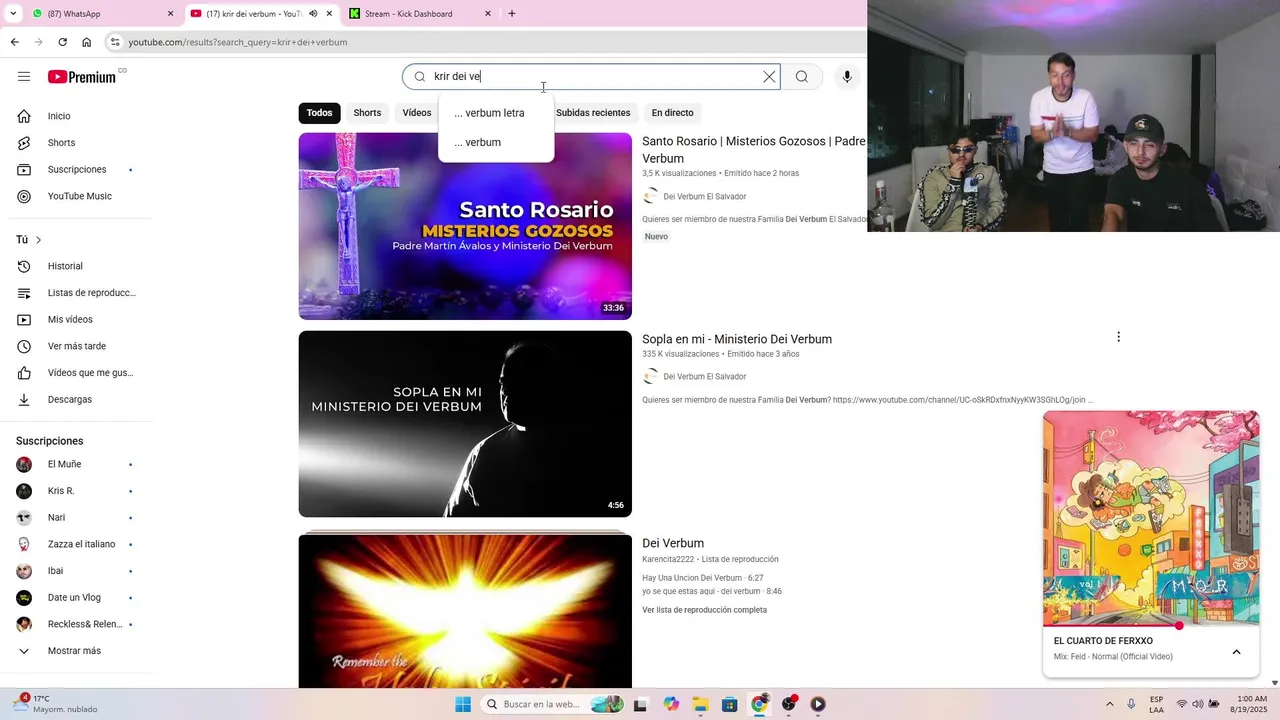1280x720 pixels.
Task: Open Sopla en mi video title
Action: coord(737,339)
